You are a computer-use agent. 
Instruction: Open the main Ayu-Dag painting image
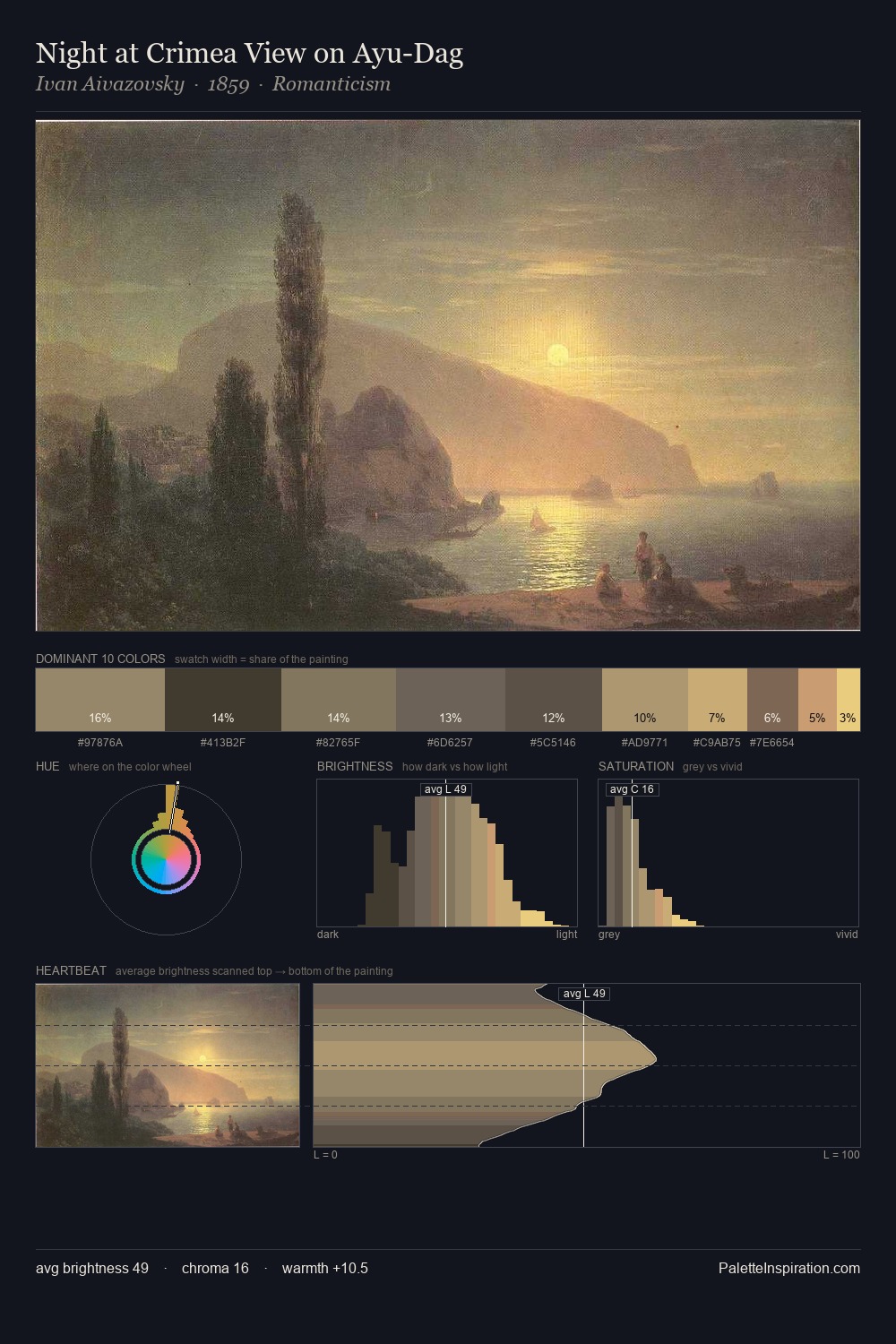point(448,375)
